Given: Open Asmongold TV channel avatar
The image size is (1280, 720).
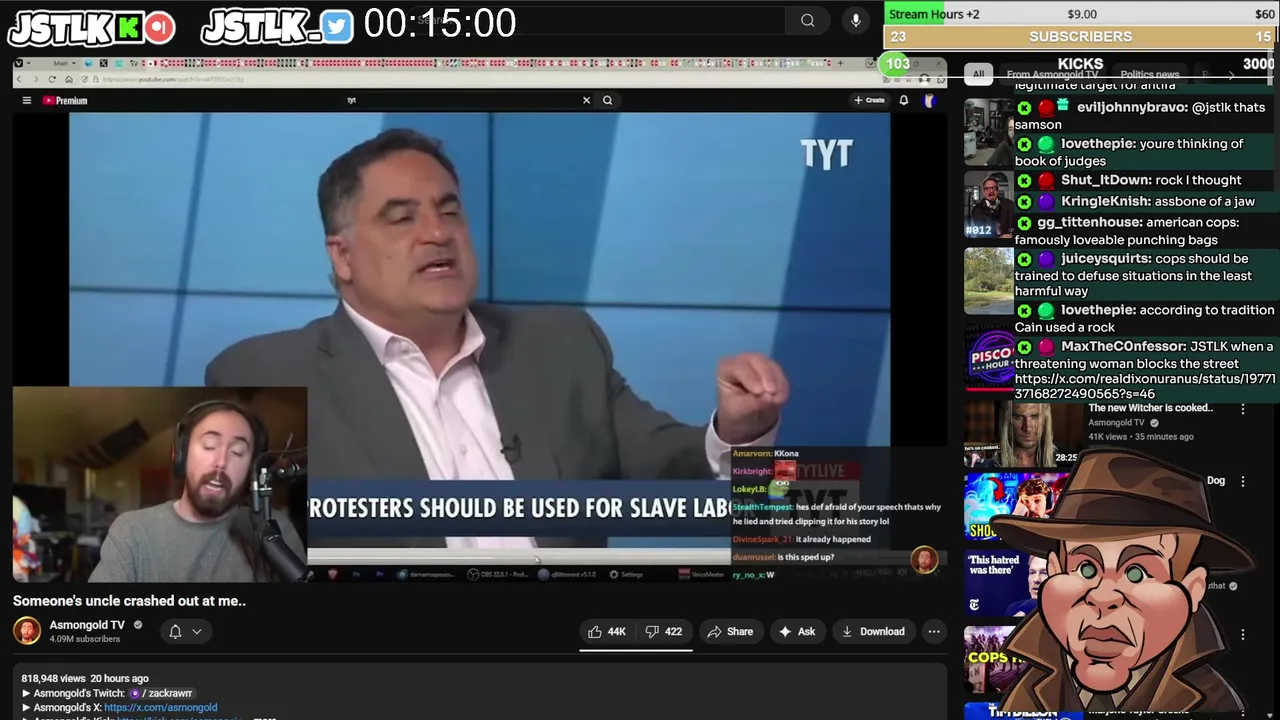Looking at the screenshot, I should (x=27, y=631).
